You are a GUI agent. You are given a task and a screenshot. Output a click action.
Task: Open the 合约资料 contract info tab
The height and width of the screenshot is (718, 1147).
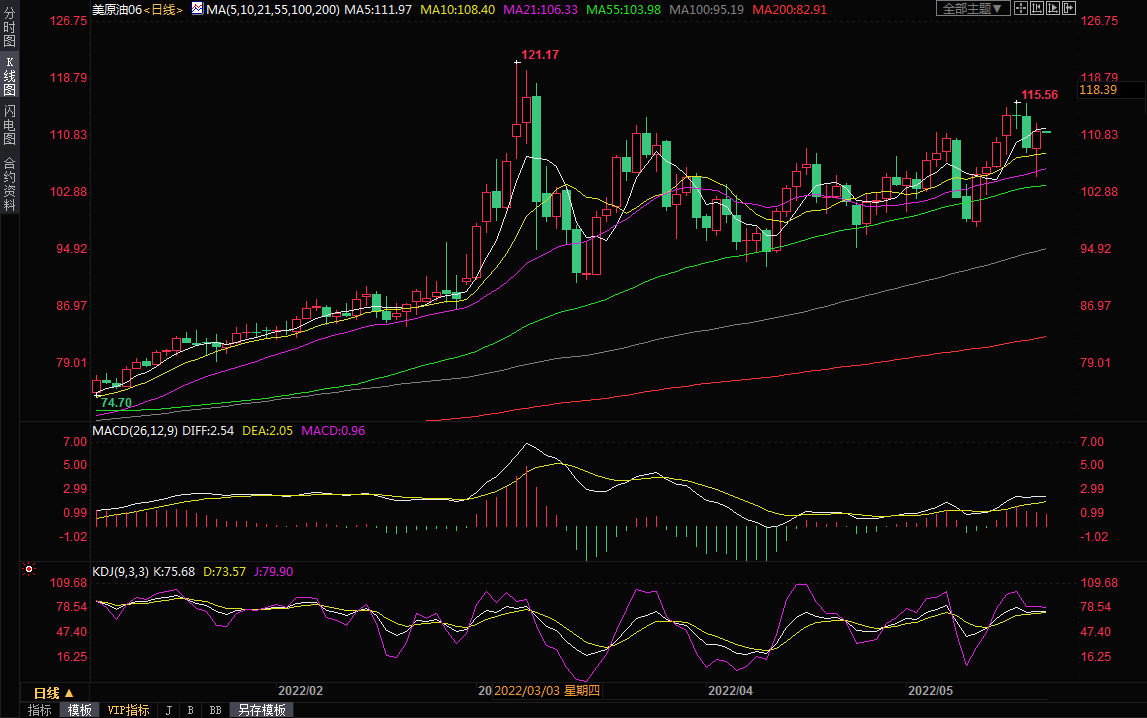click(x=9, y=184)
